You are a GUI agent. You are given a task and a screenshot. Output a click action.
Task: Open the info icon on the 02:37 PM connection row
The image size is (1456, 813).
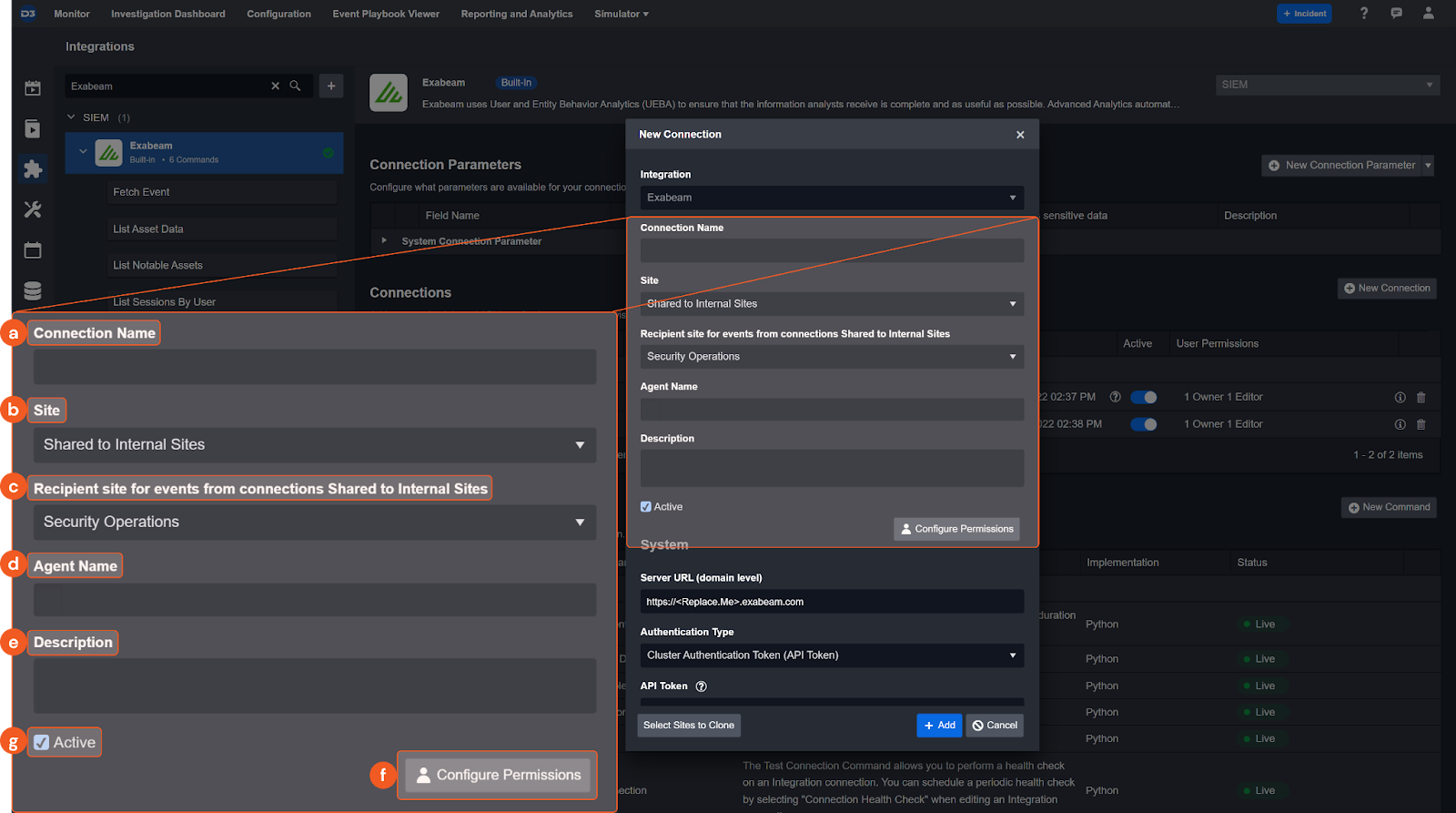pyautogui.click(x=1400, y=397)
